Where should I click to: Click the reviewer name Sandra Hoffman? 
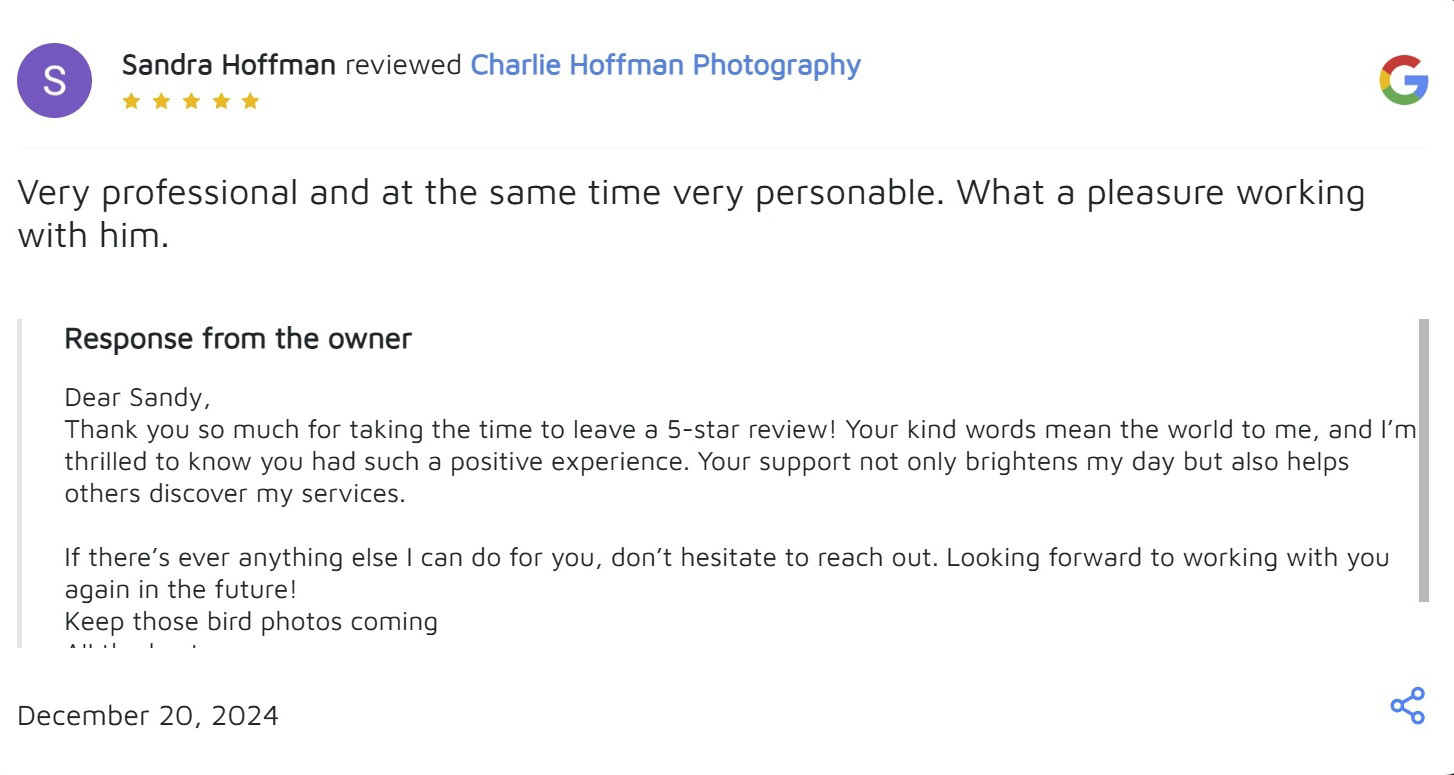228,65
